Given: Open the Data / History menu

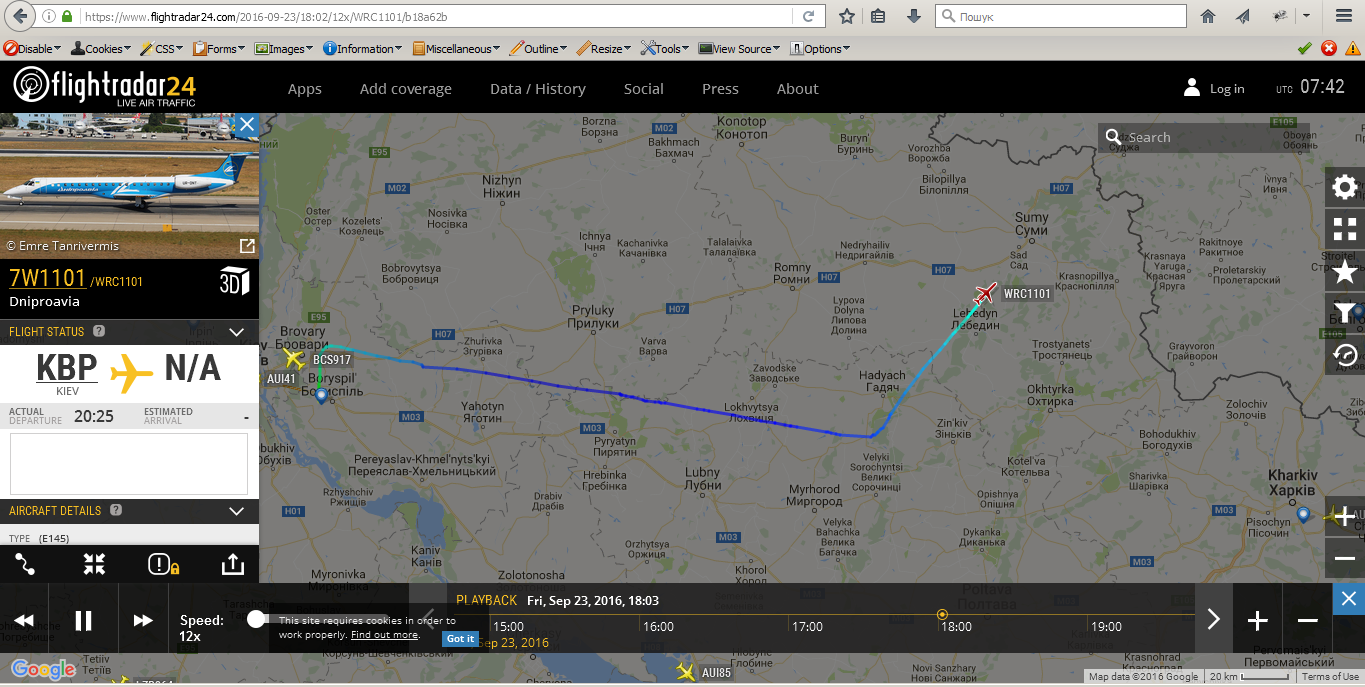Looking at the screenshot, I should pyautogui.click(x=538, y=89).
